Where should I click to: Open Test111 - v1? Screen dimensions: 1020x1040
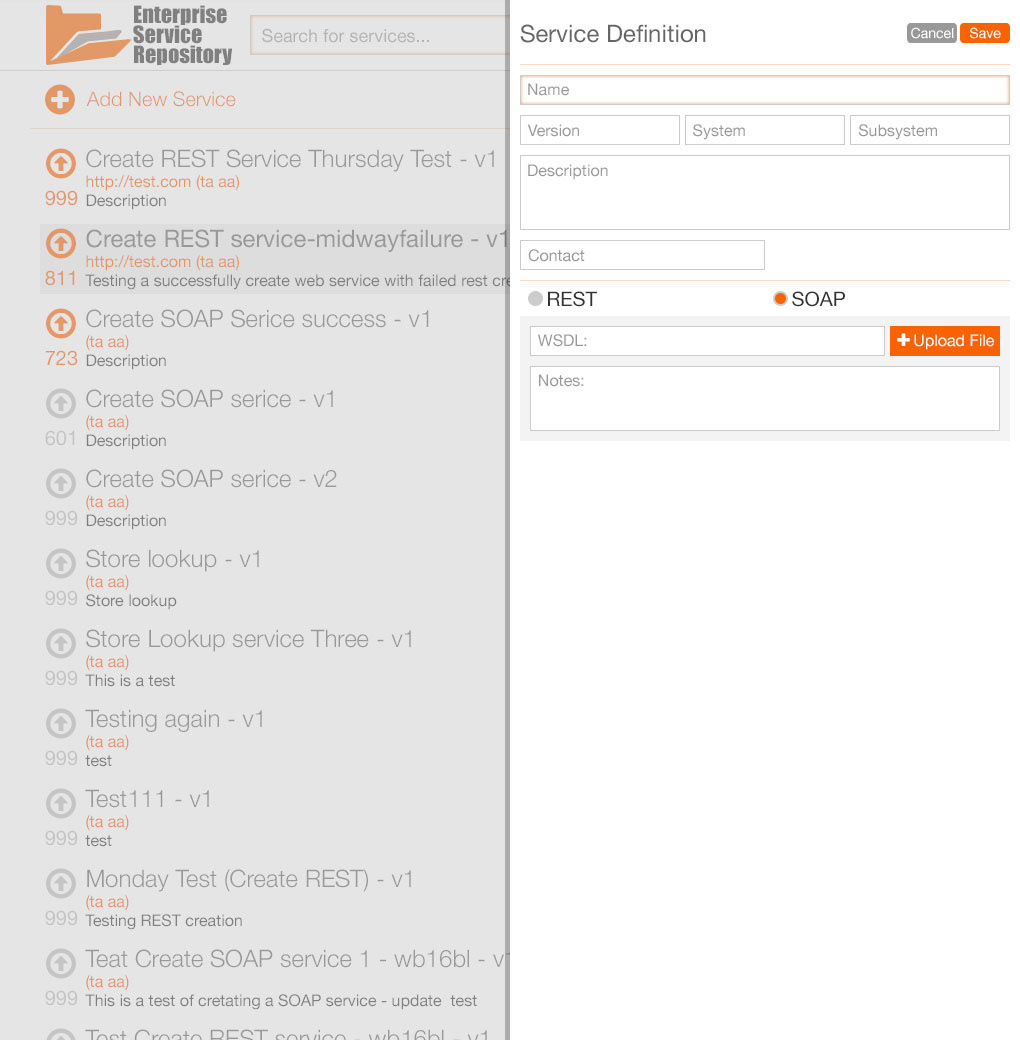click(x=148, y=799)
